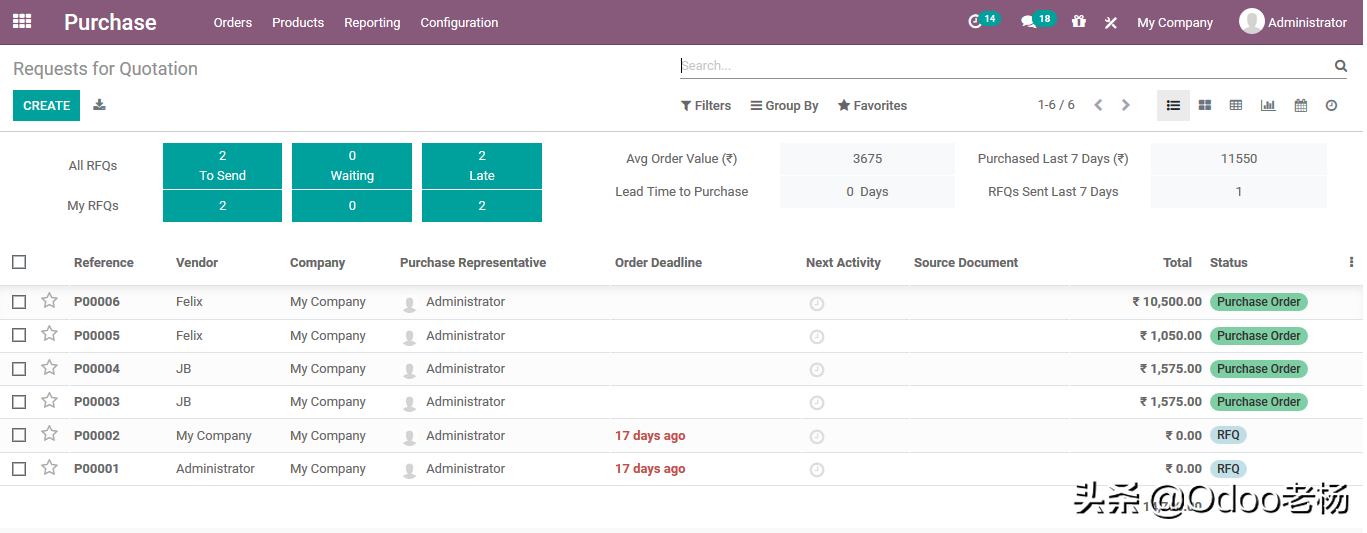
Task: Switch to pivot table view
Action: (1236, 105)
